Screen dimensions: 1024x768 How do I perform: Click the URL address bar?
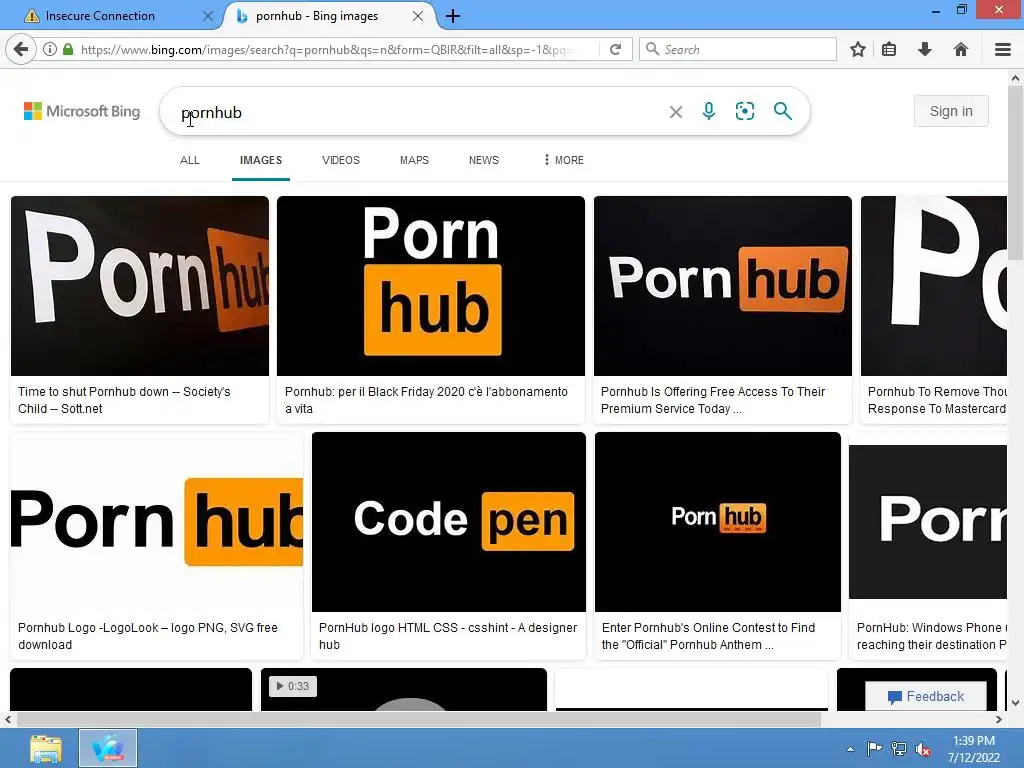tap(327, 49)
